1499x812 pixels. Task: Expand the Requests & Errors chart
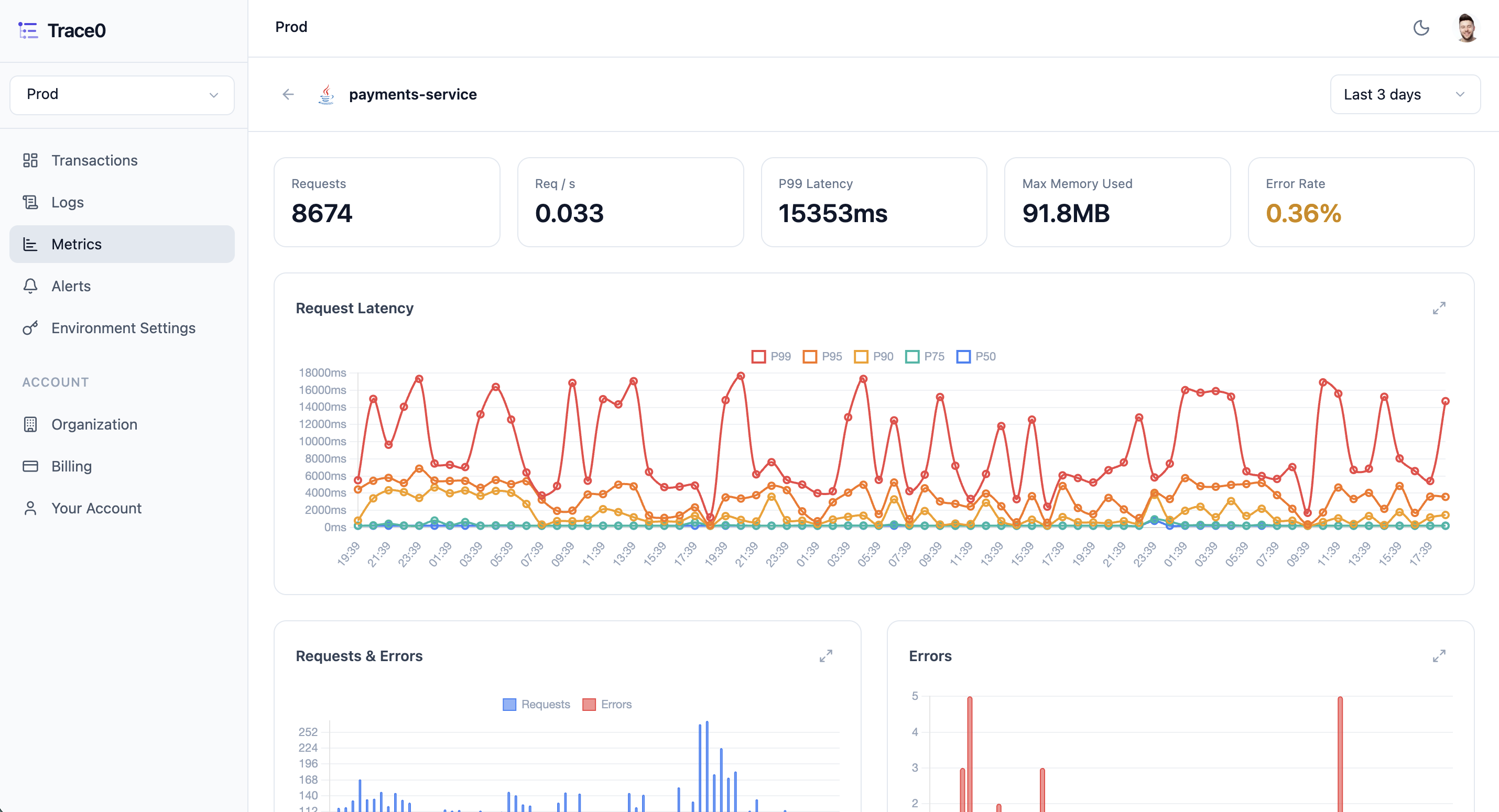825,655
